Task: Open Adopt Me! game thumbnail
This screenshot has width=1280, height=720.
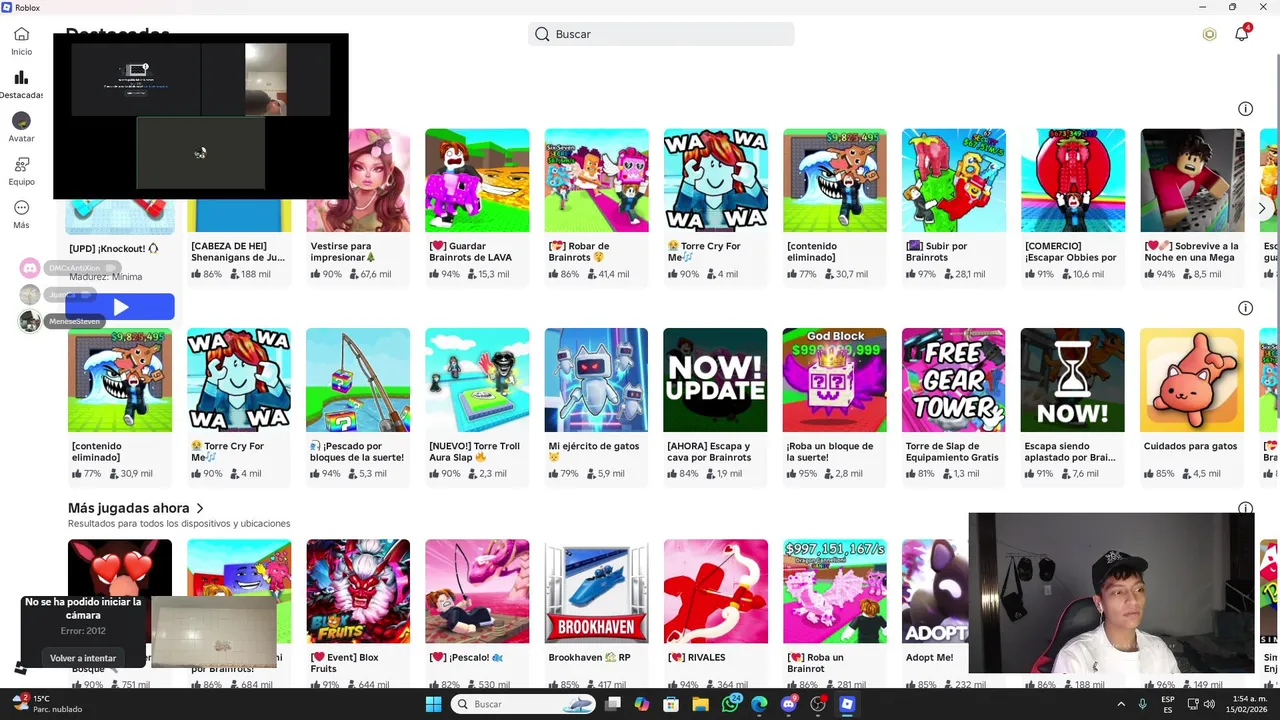Action: [935, 591]
